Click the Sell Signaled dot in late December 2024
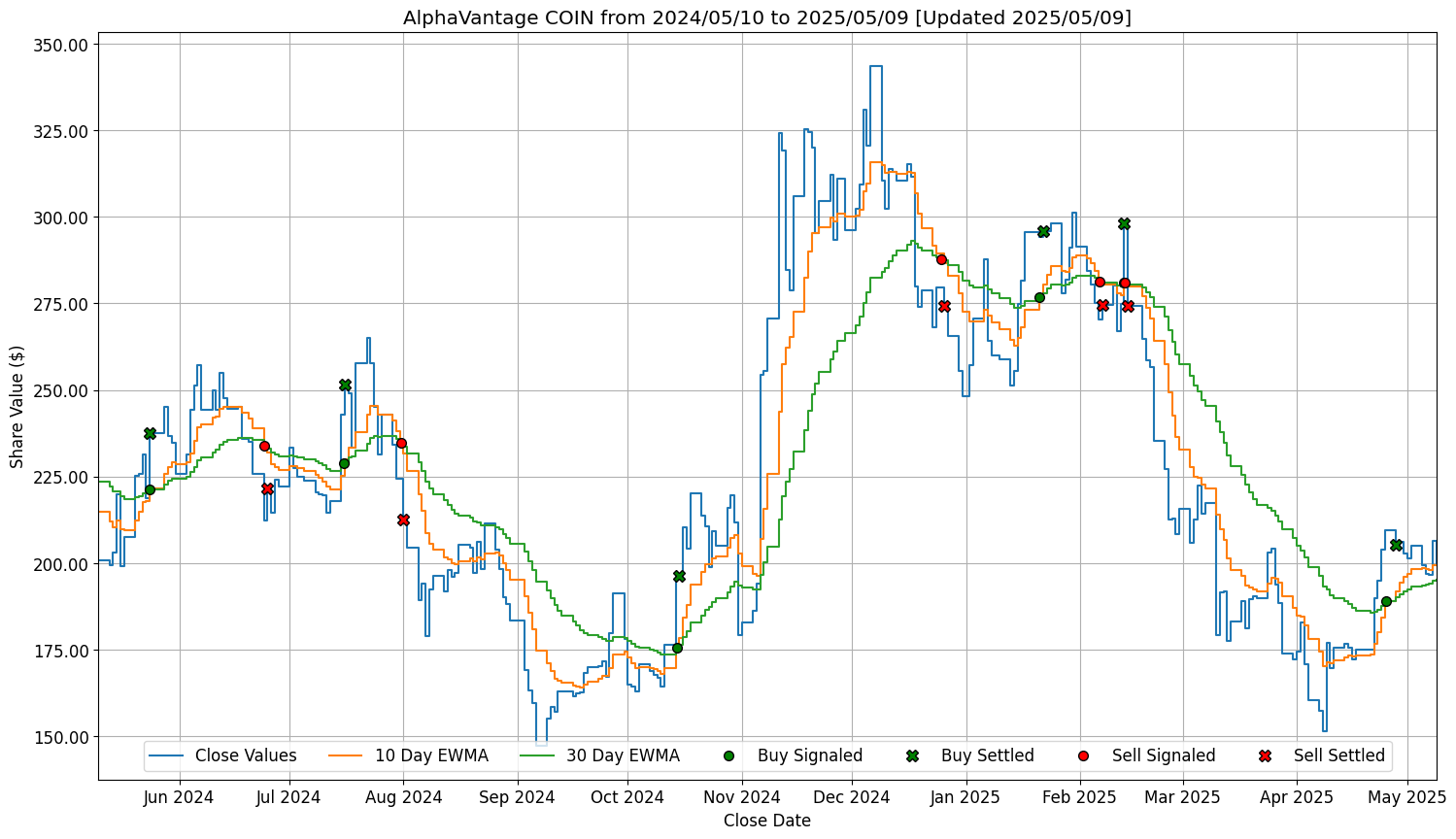This screenshot has width=1456, height=839. click(941, 259)
